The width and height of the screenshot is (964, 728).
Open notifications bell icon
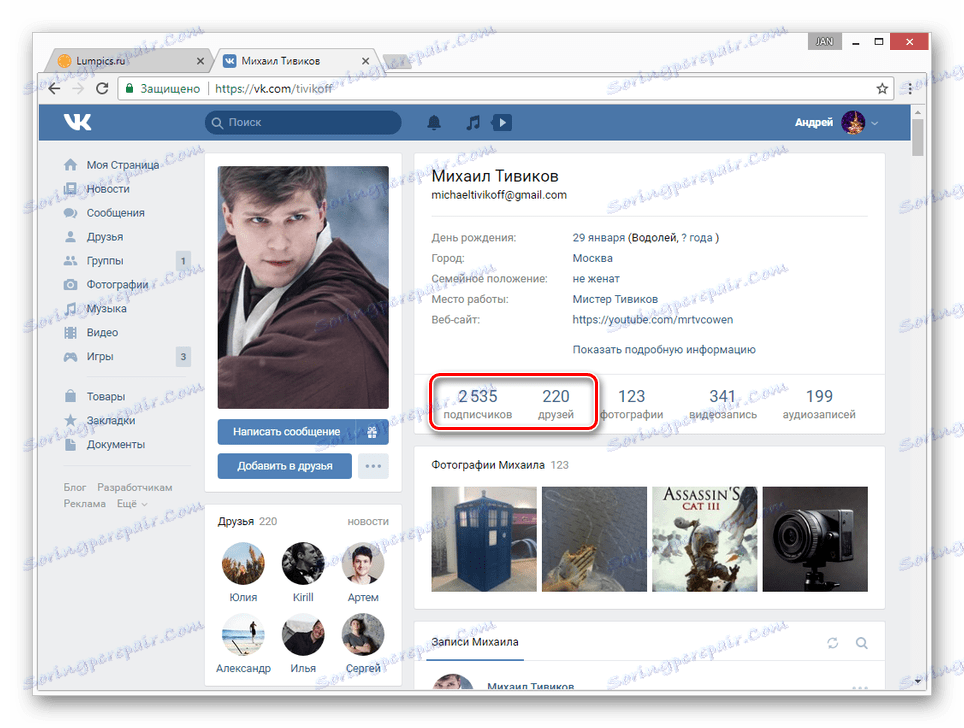click(434, 122)
